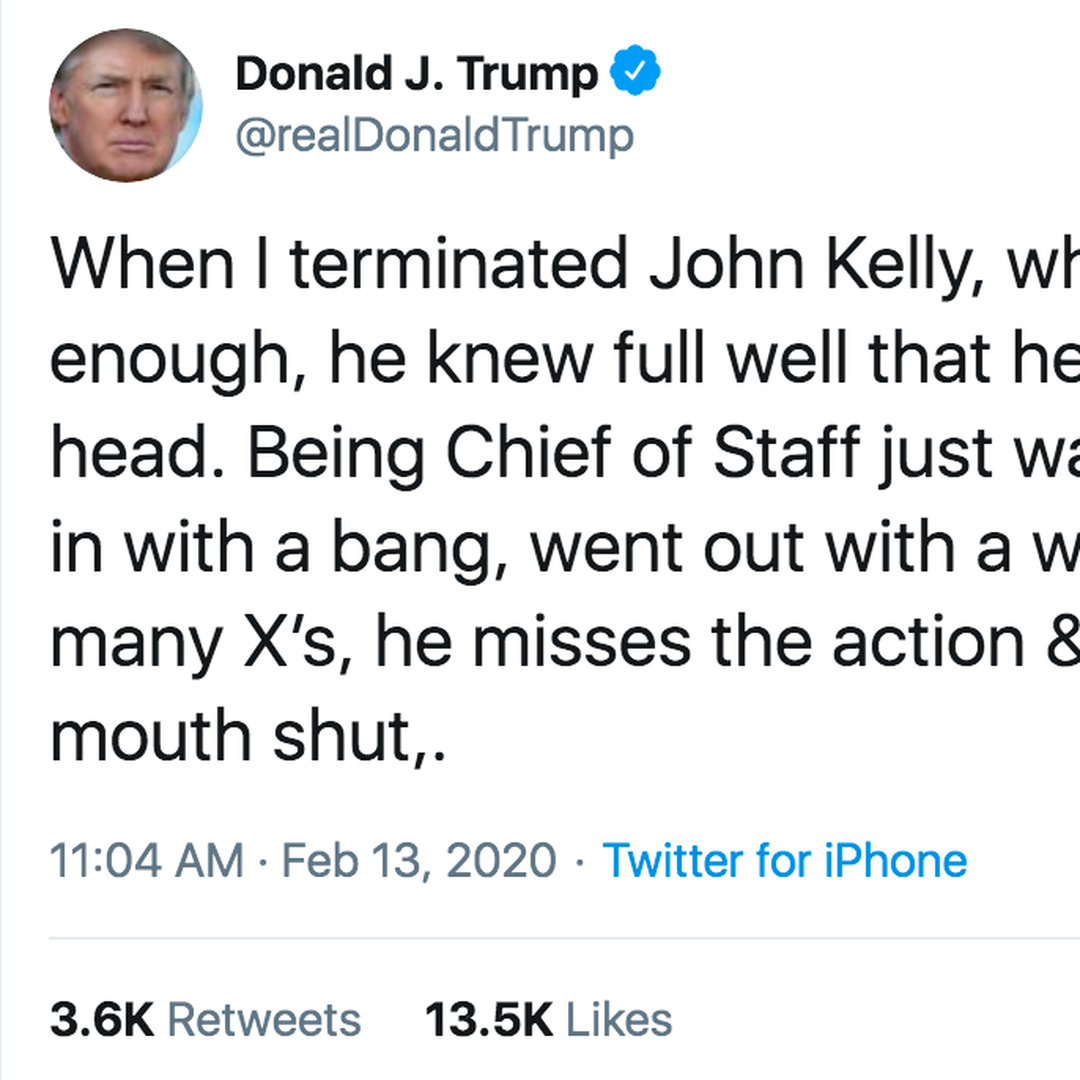Screen dimensions: 1080x1080
Task: Open Donald J. Trump's profile picture
Action: click(126, 106)
